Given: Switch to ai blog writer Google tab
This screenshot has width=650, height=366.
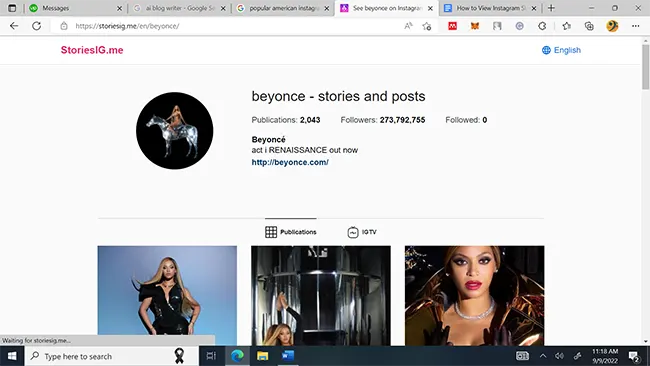Looking at the screenshot, I should (179, 8).
